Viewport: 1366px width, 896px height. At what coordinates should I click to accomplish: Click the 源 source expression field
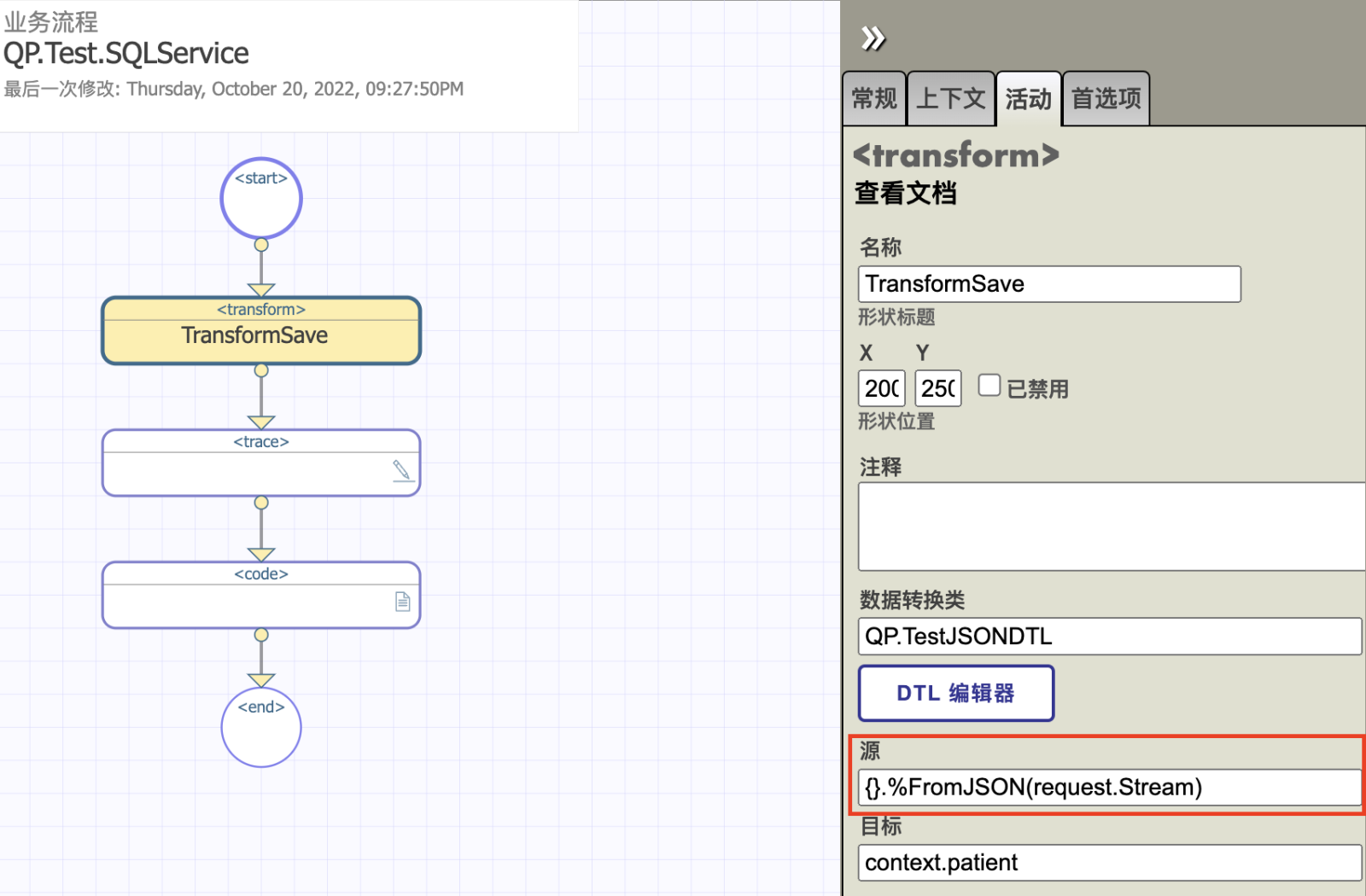point(1108,787)
